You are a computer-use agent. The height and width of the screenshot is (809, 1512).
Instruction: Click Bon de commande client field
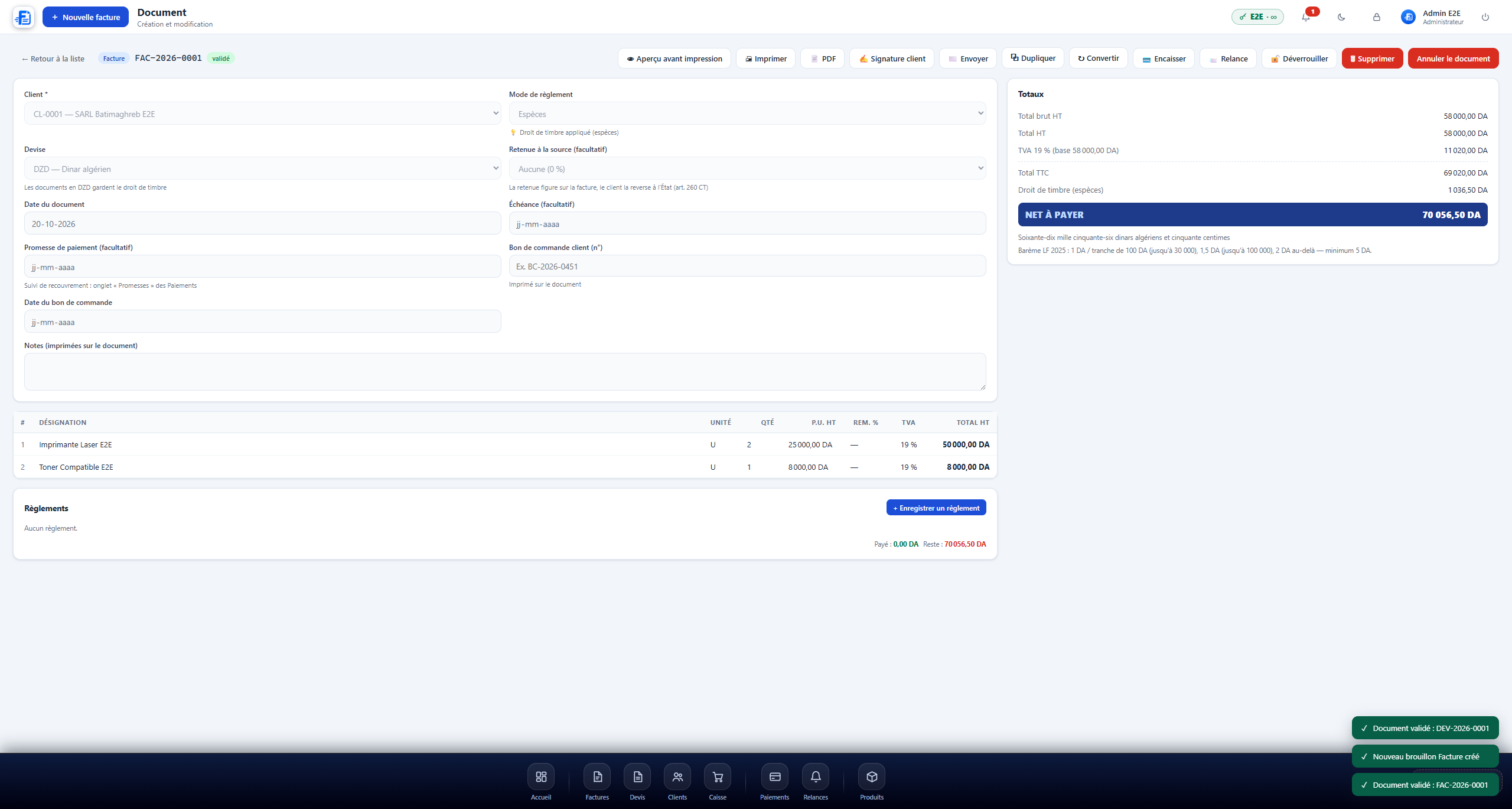[x=748, y=266]
